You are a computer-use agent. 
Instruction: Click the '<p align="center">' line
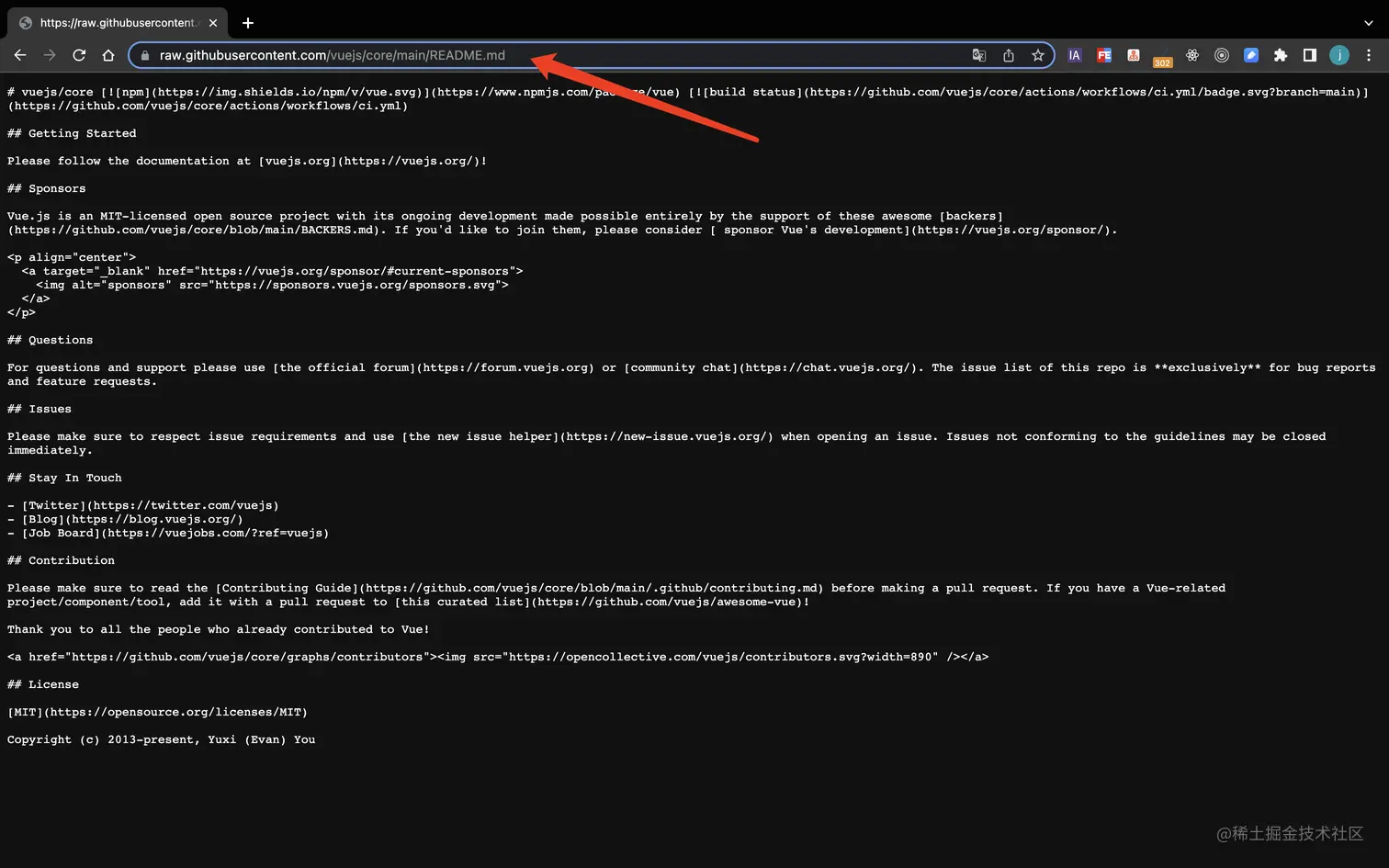tap(72, 257)
